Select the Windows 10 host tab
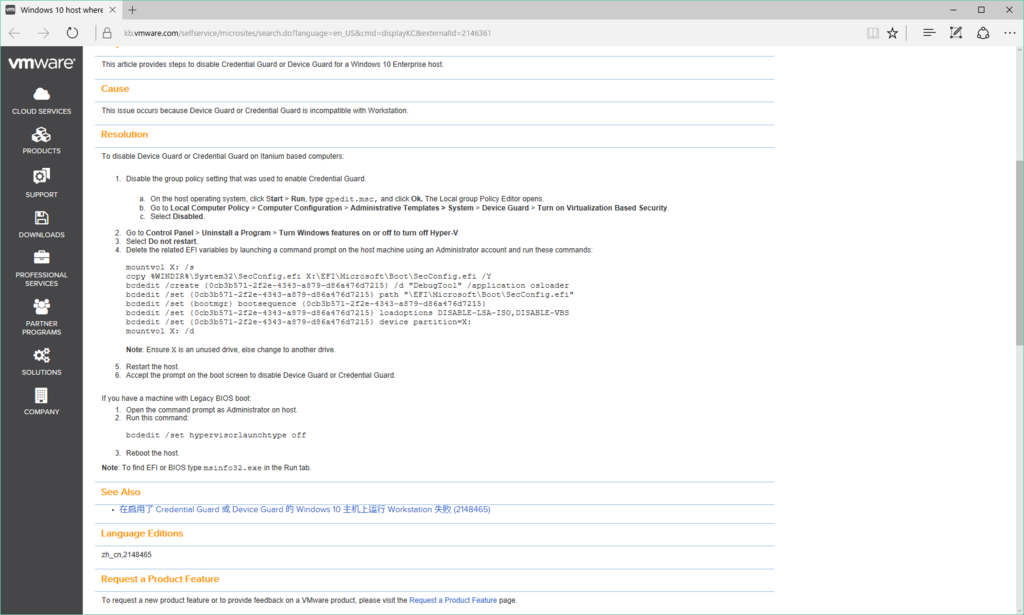This screenshot has width=1024, height=615. pyautogui.click(x=61, y=10)
